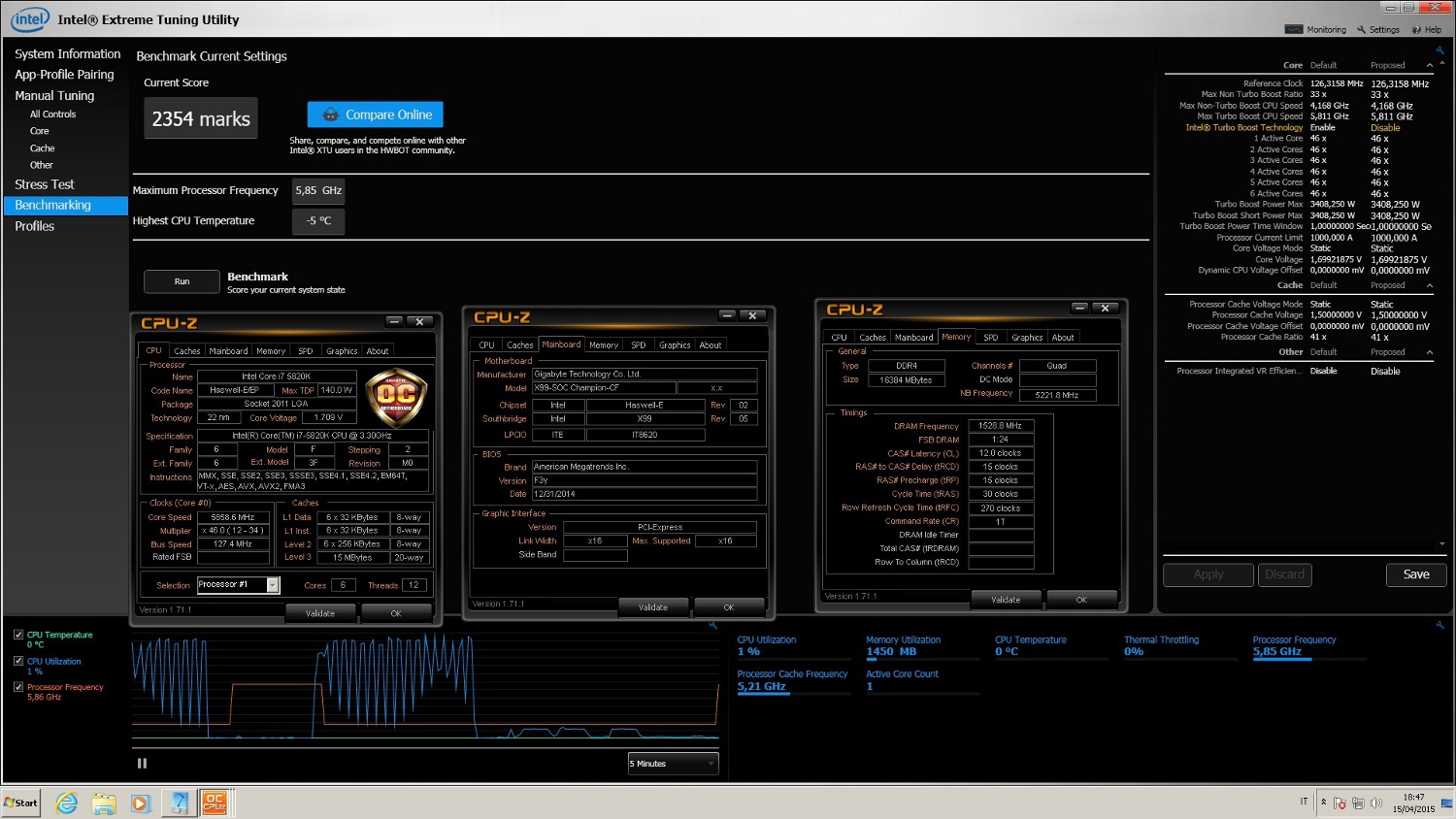Collapse the Core settings section
1456x819 pixels.
(1429, 66)
